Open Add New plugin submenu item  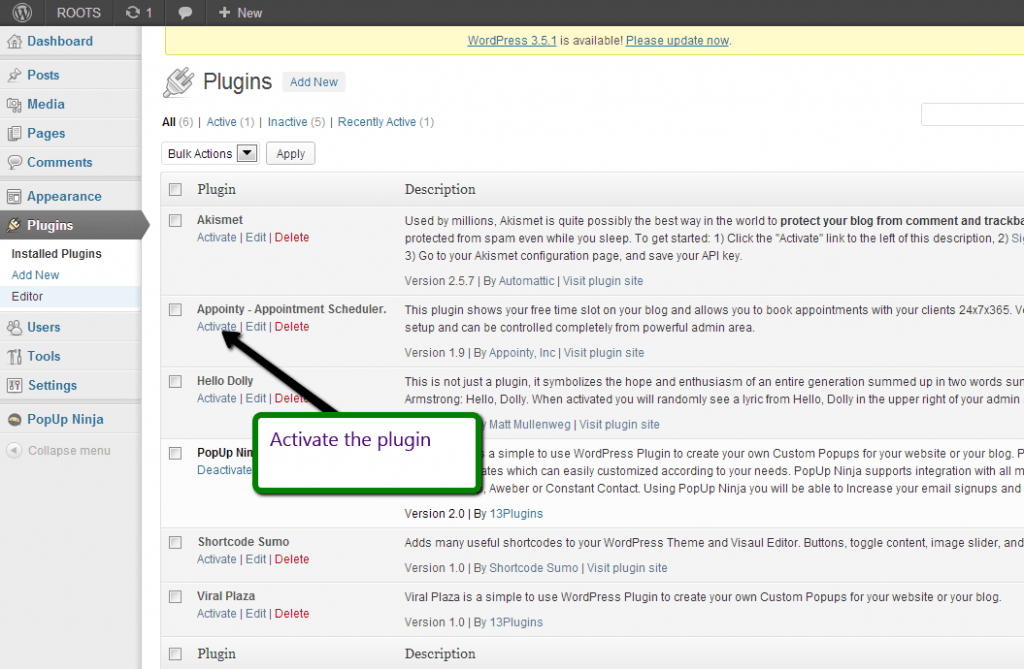(x=35, y=275)
